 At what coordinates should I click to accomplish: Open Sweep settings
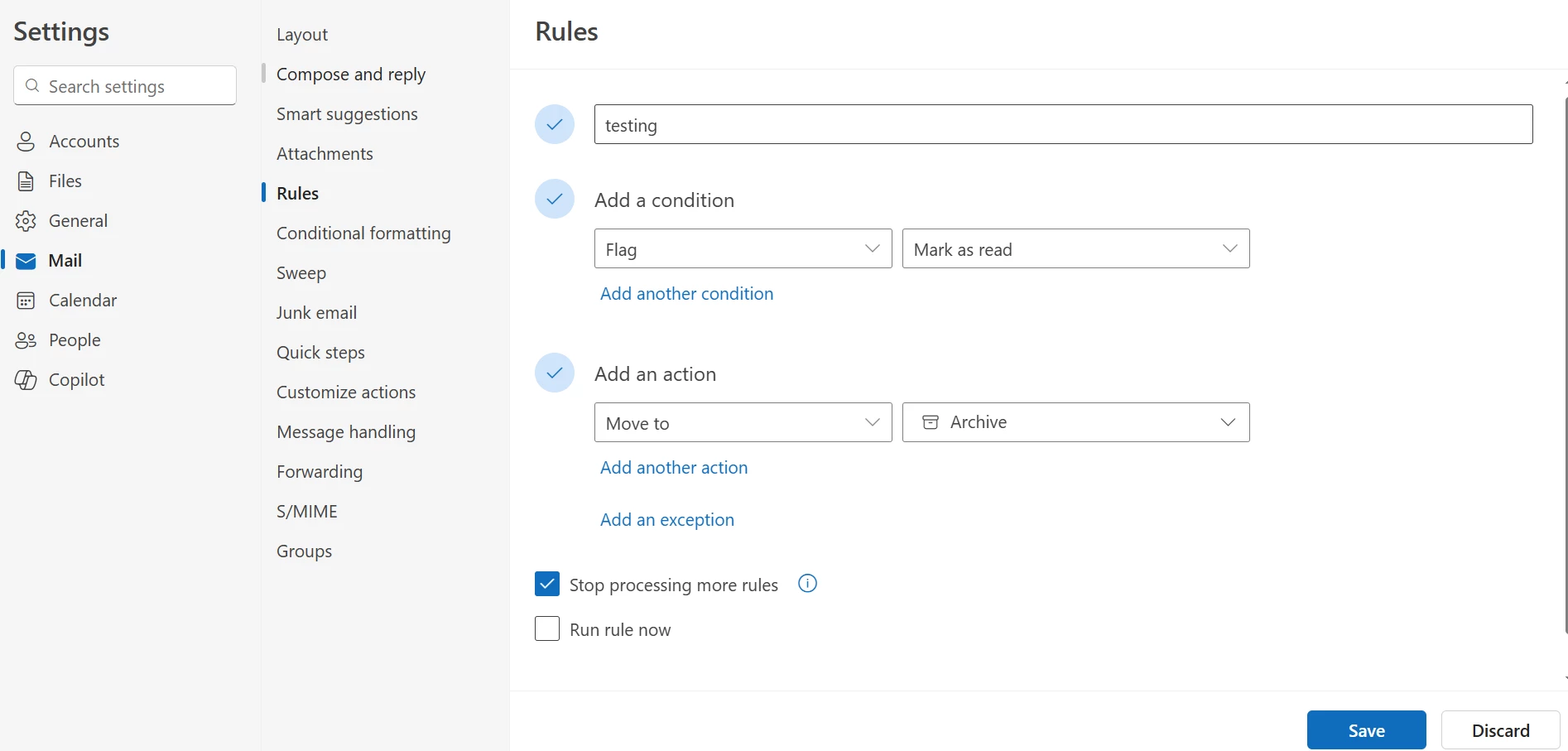coord(301,273)
